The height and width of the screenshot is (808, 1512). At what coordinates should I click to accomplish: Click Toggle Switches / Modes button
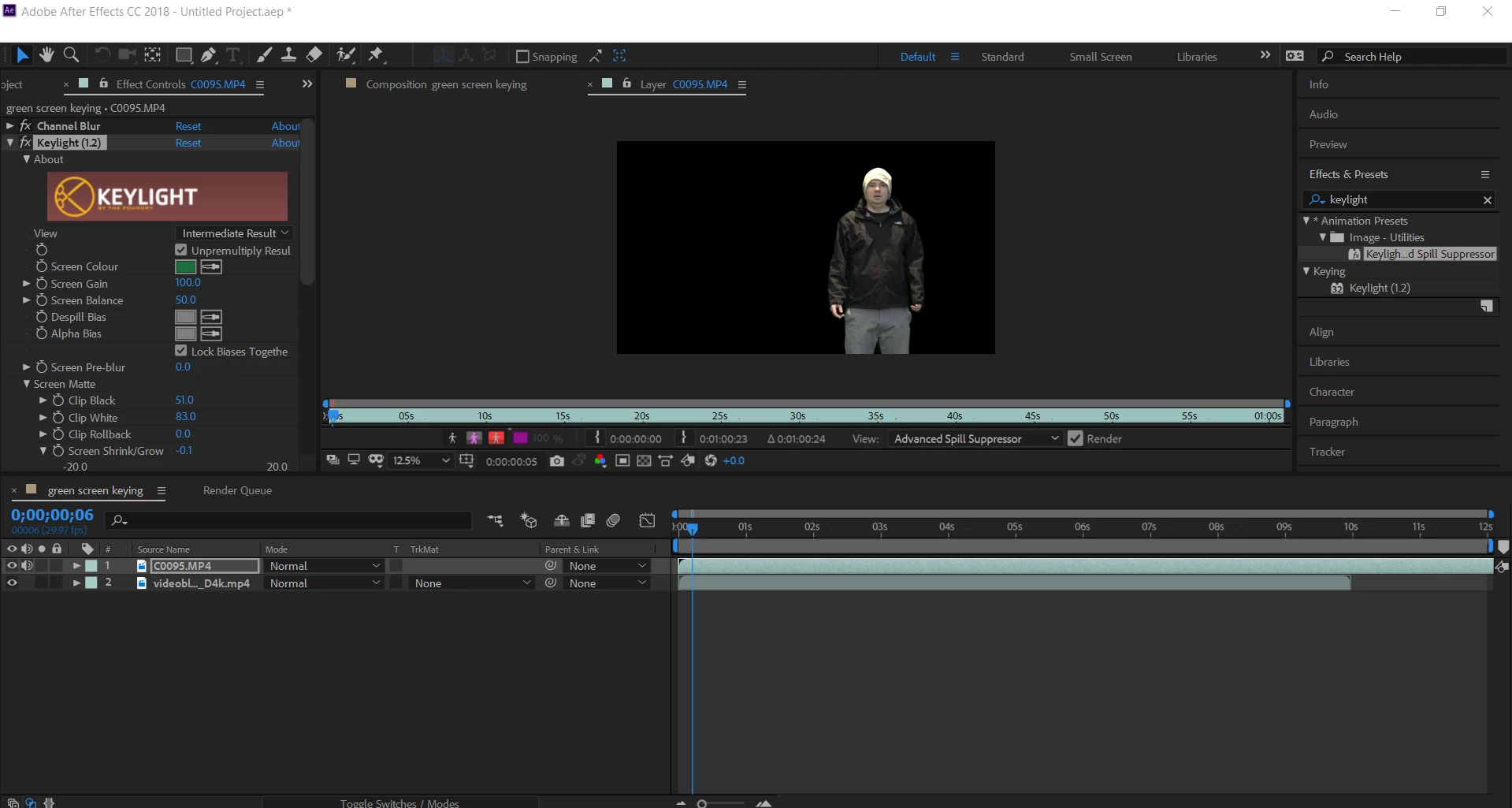coord(399,802)
